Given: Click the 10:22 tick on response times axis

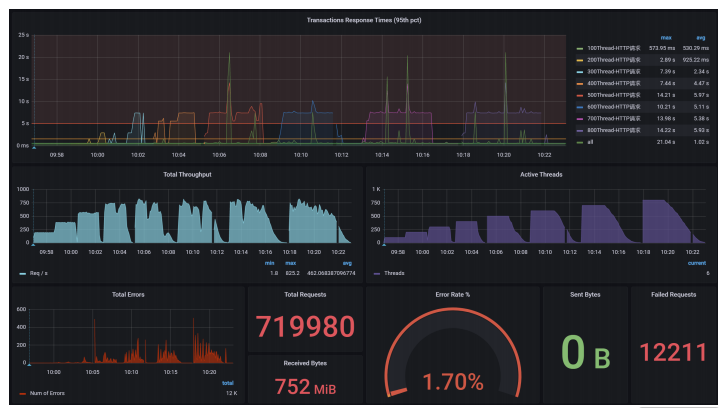Looking at the screenshot, I should (544, 155).
